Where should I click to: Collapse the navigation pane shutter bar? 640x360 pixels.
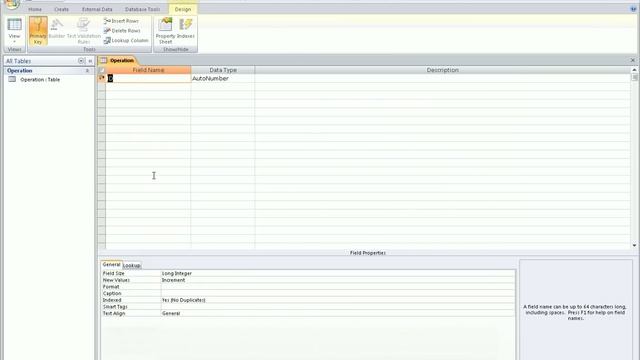click(90, 61)
